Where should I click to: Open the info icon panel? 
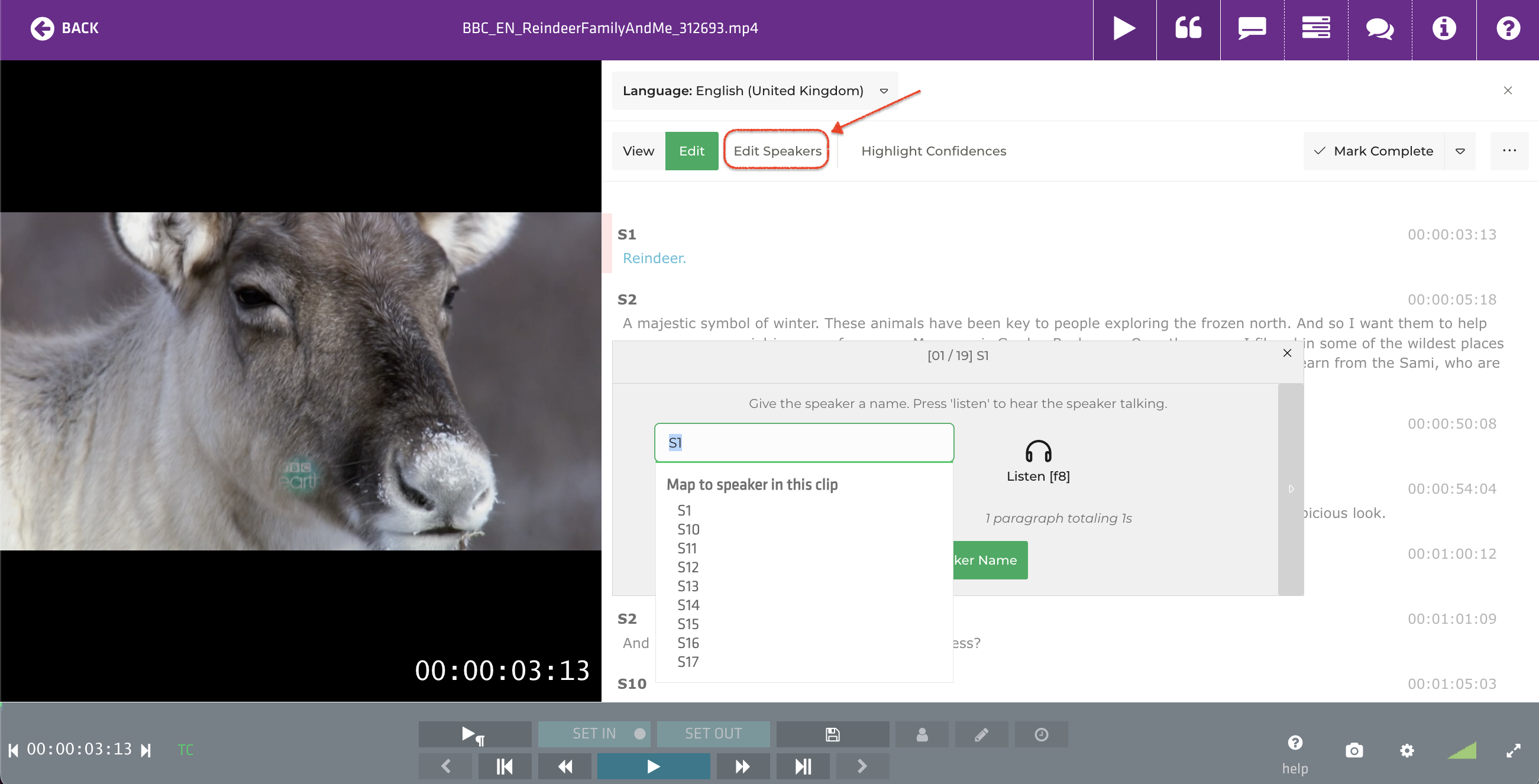[1443, 28]
